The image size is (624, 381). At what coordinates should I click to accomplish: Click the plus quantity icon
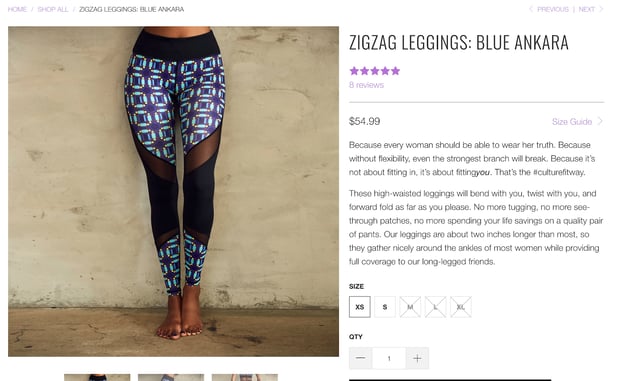click(x=417, y=358)
